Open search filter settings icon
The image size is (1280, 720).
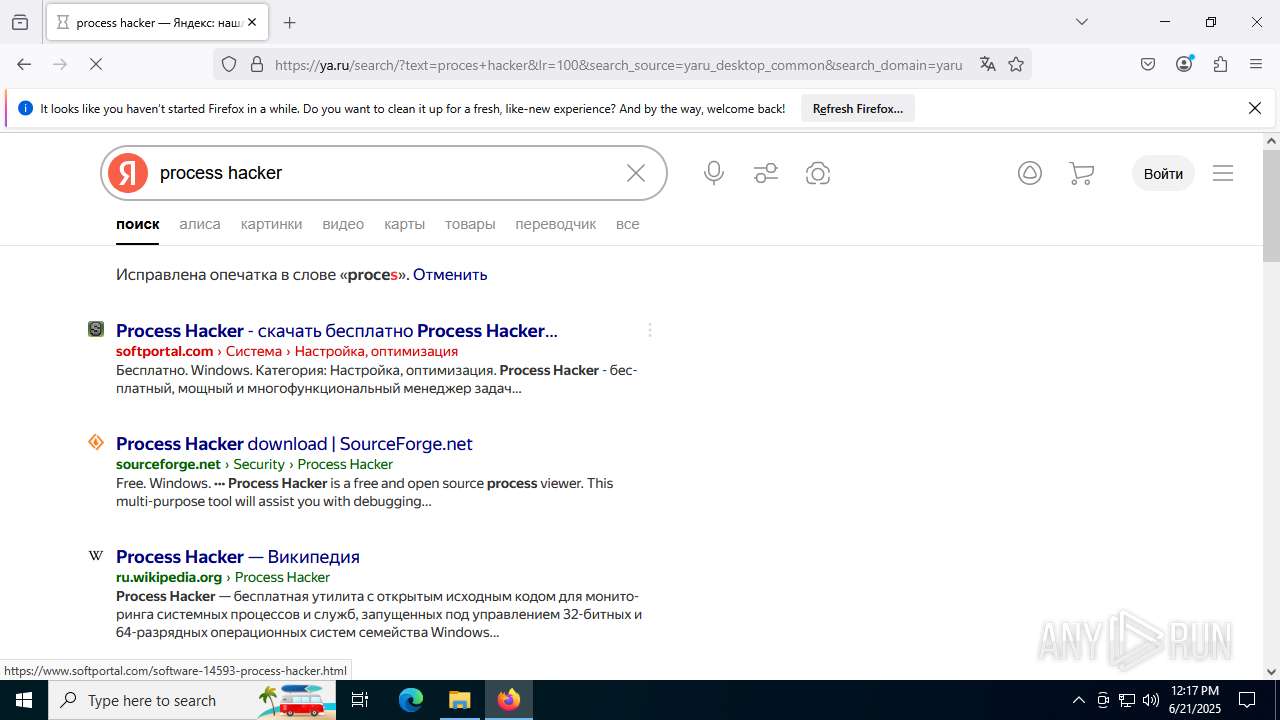(766, 173)
